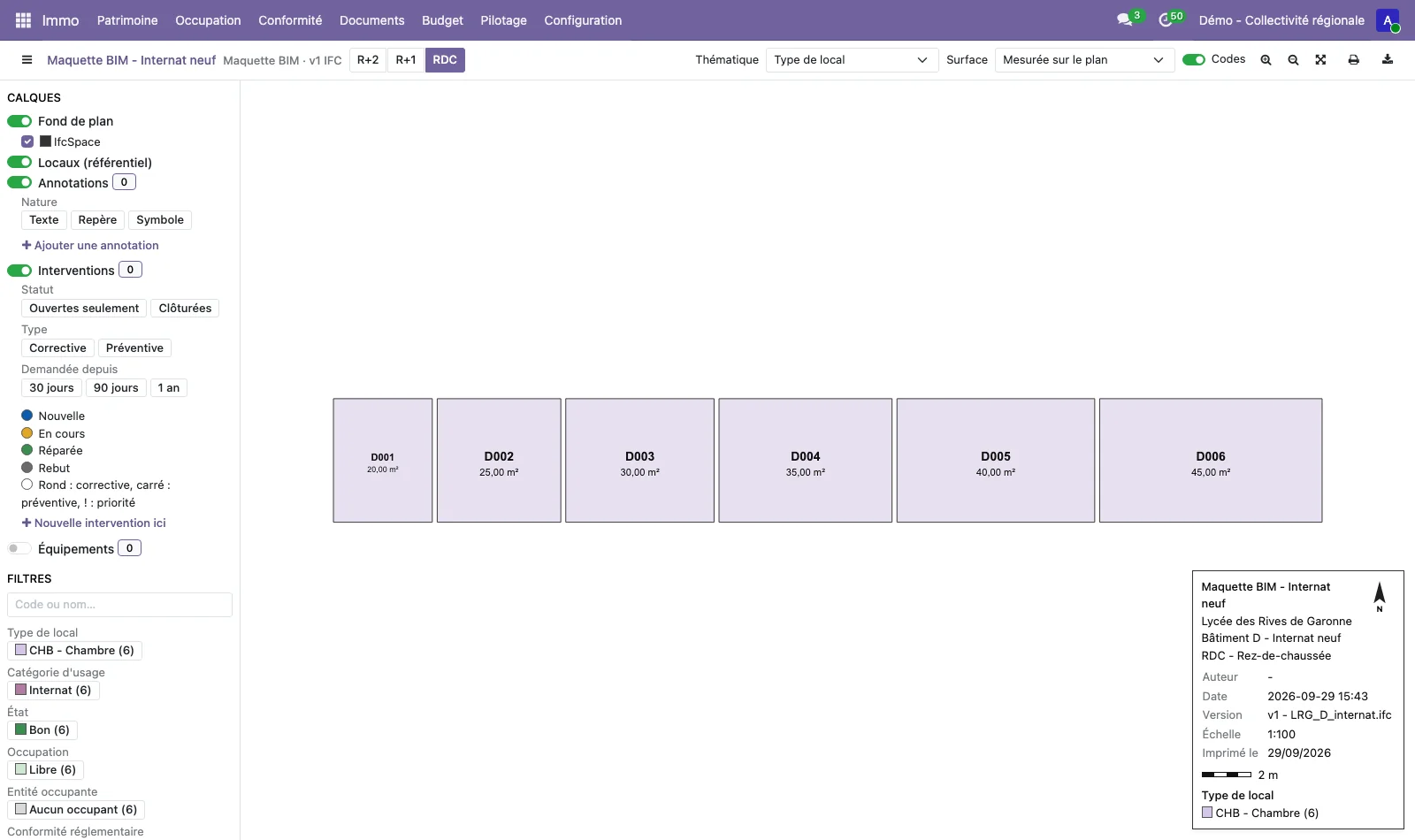Zoom out of the plan
1415x840 pixels.
[1293, 60]
